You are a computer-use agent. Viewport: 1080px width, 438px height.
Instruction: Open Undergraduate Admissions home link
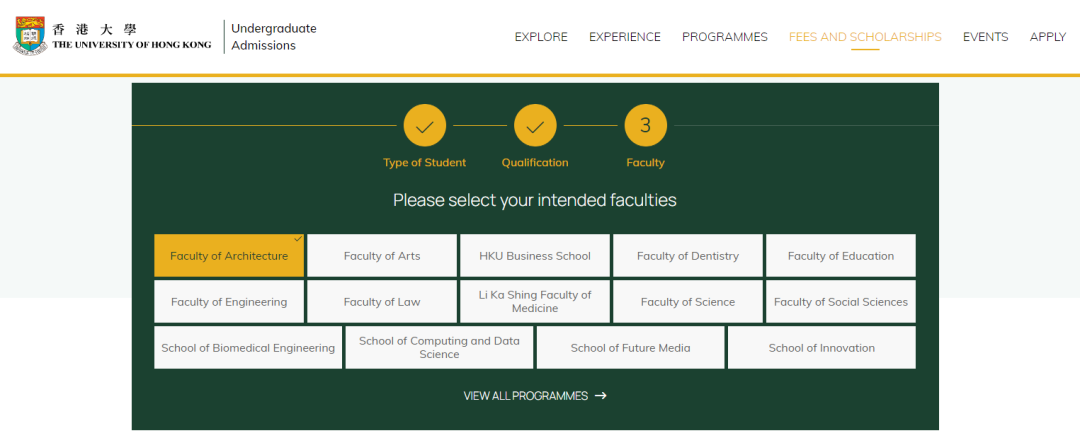click(x=273, y=37)
